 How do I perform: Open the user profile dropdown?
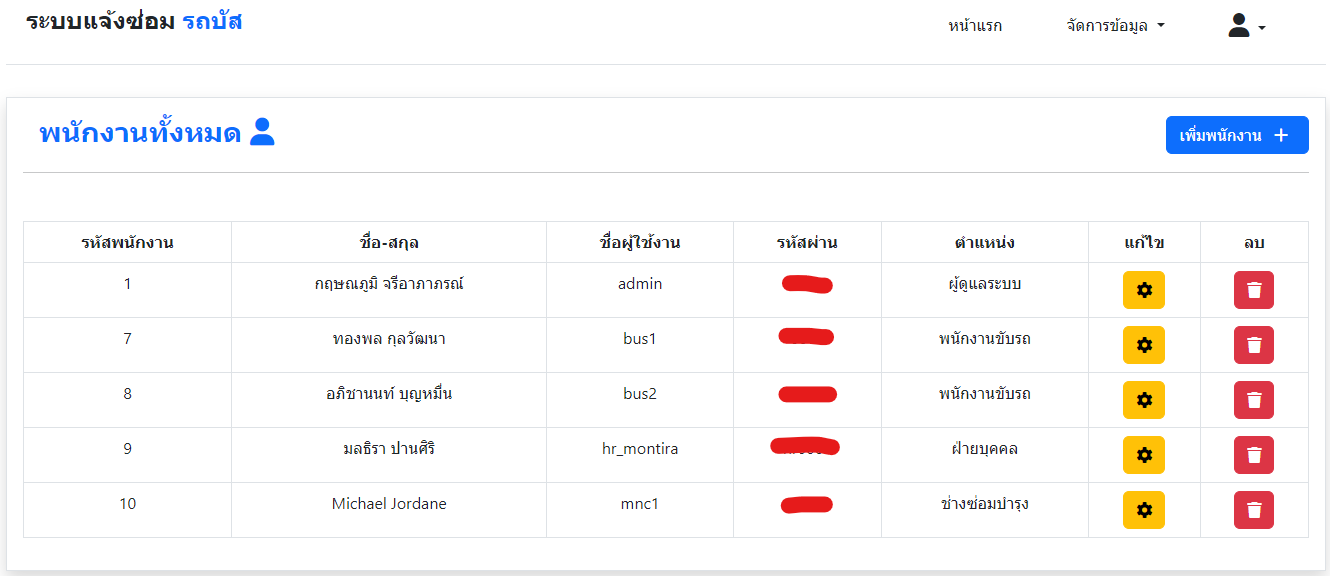coord(1246,27)
